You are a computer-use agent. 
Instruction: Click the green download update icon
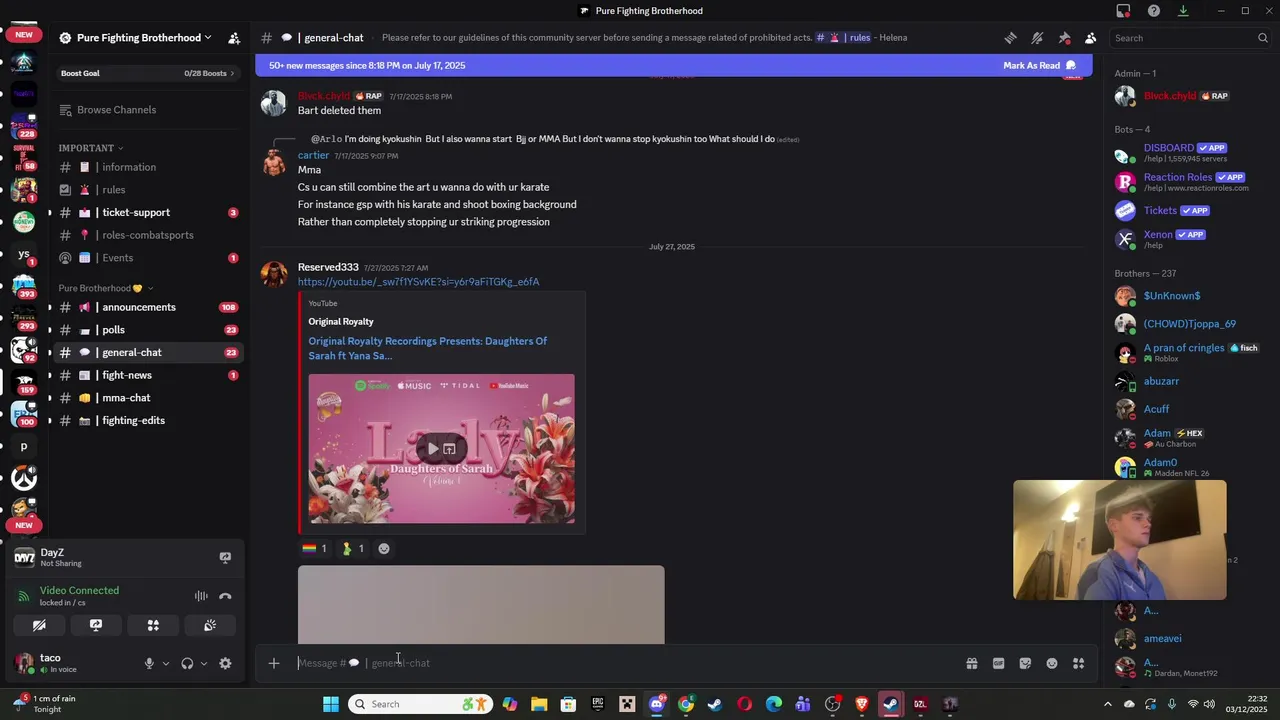coord(1183,11)
